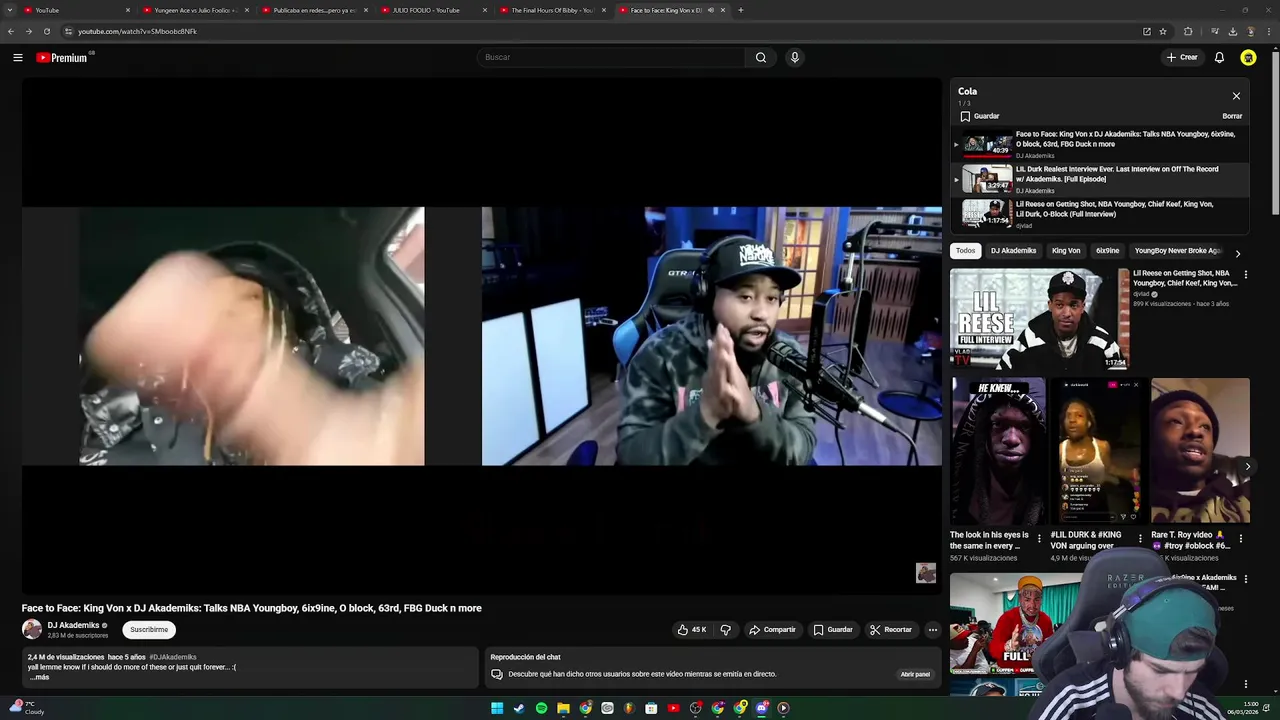Open options for the Lil Reese recommended video
Viewport: 1280px width, 720px height.
(1245, 275)
